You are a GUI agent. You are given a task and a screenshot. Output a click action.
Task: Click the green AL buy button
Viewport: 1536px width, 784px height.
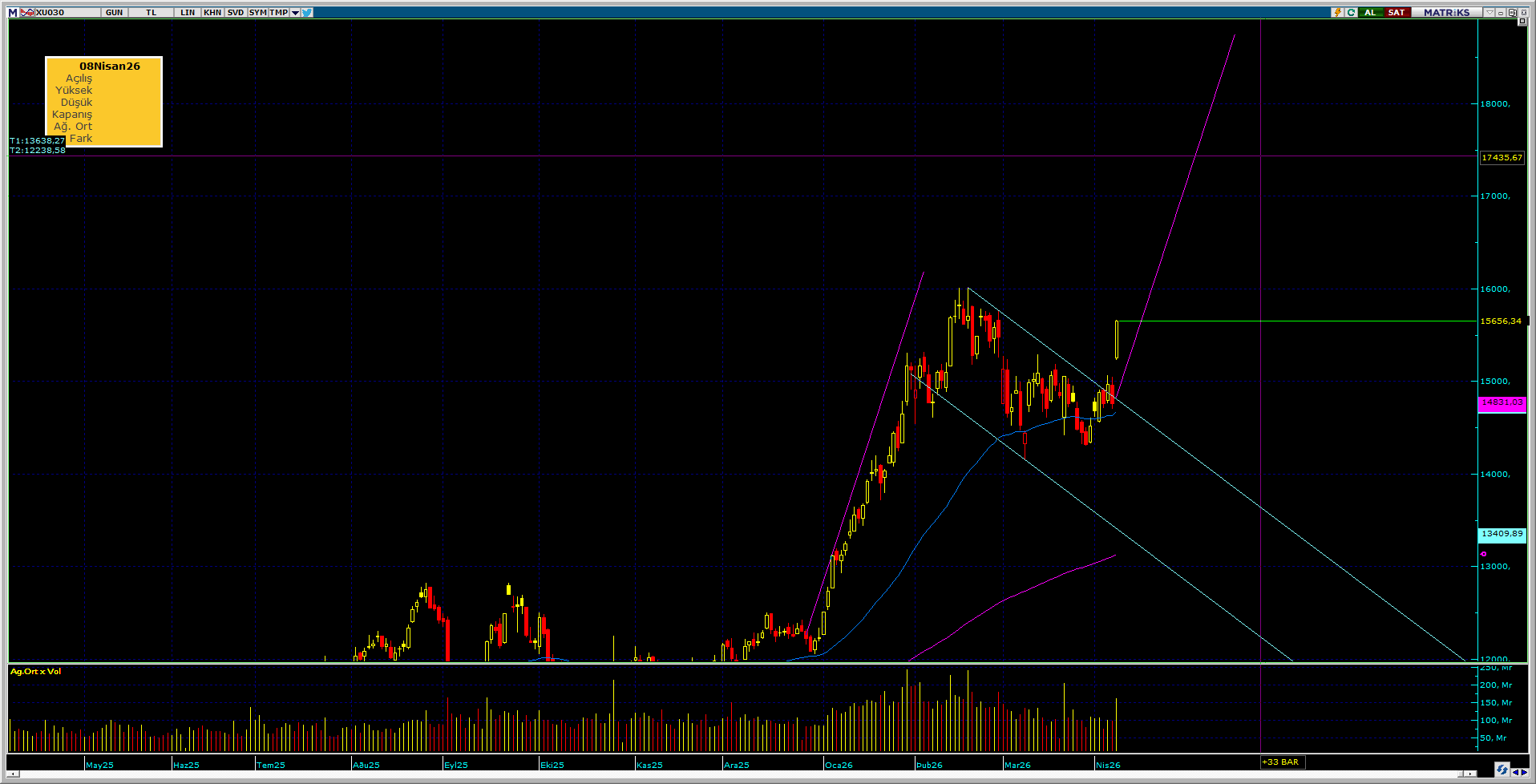(1370, 12)
